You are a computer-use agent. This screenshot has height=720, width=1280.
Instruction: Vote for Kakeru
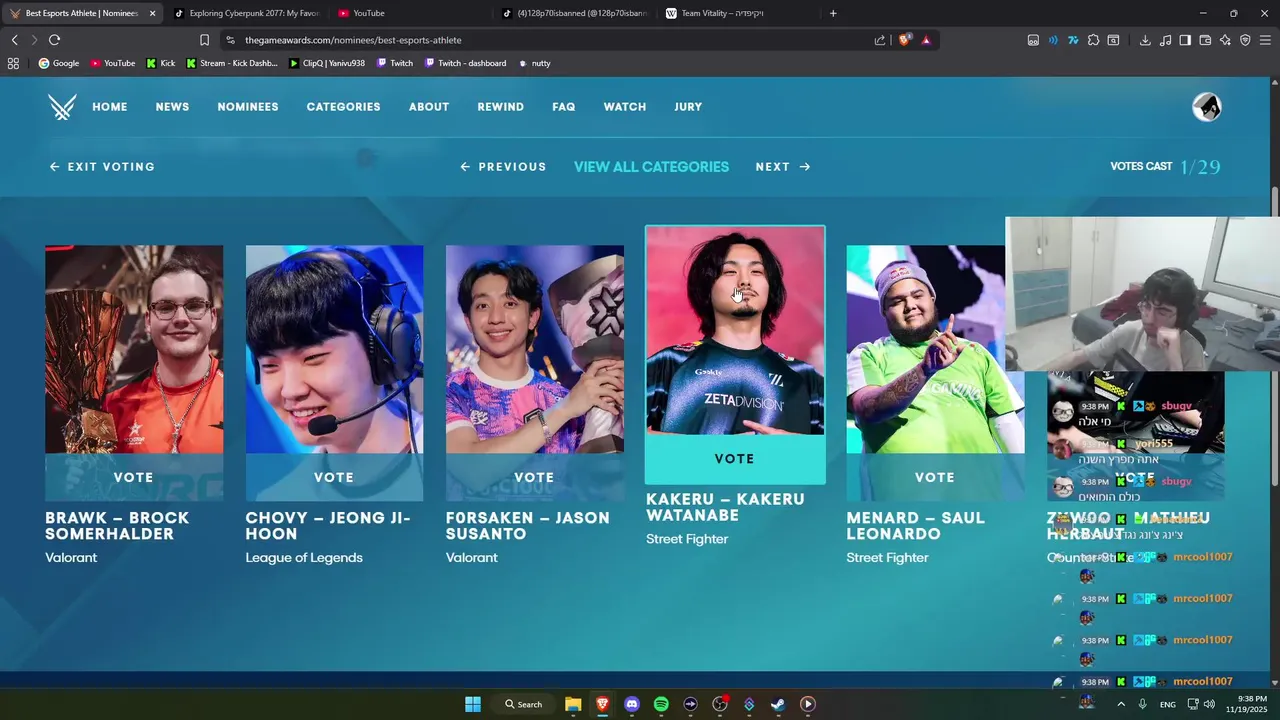pos(735,459)
